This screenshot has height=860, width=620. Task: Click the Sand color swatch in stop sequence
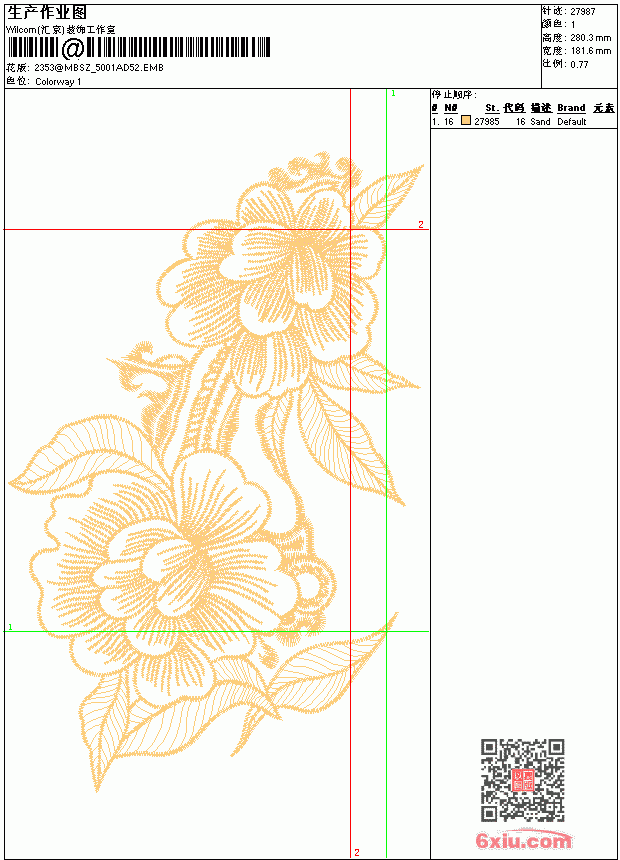pyautogui.click(x=466, y=121)
